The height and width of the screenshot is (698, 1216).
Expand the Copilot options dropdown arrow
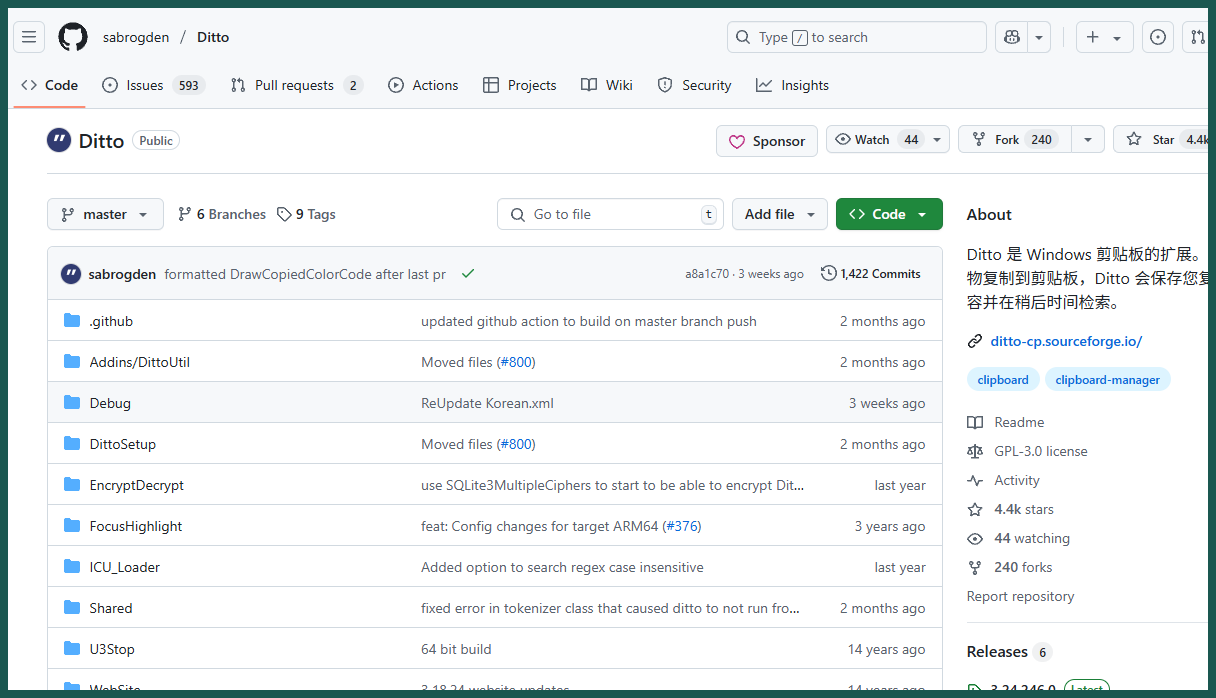click(x=1040, y=37)
